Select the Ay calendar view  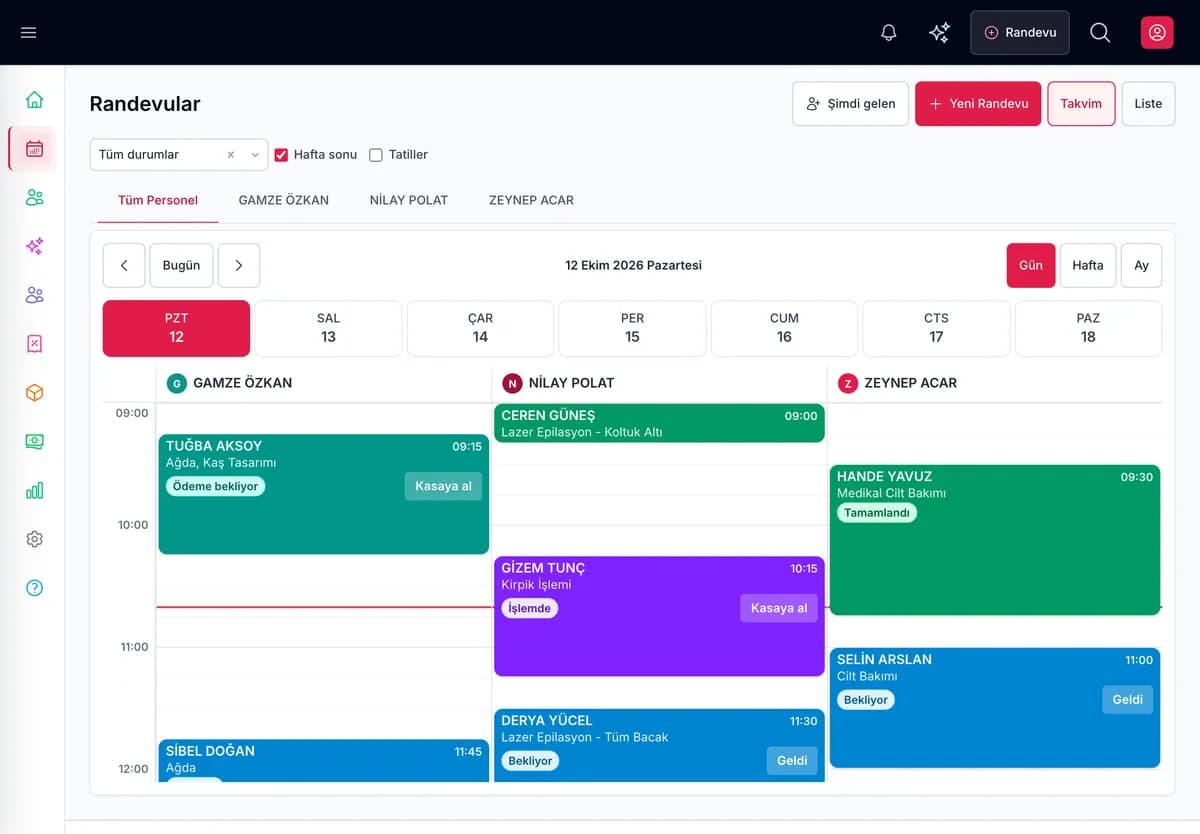pyautogui.click(x=1142, y=266)
